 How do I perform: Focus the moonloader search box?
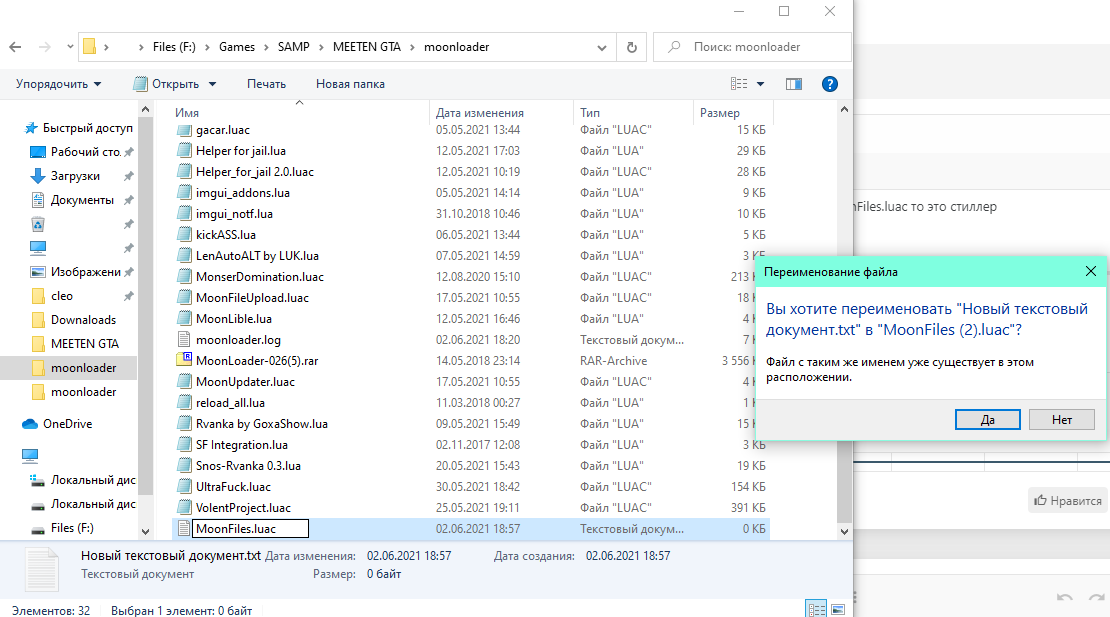coord(752,47)
